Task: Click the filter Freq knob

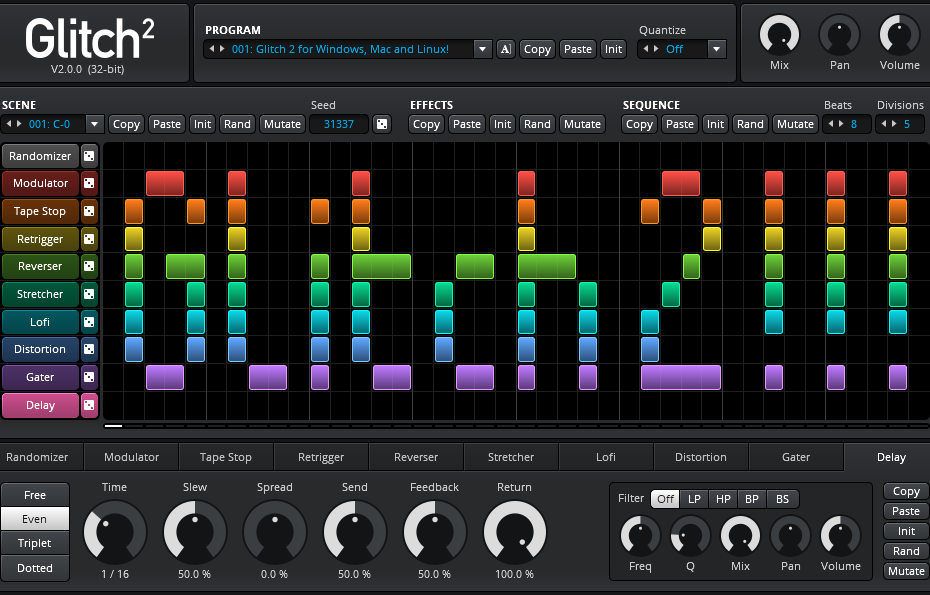Action: [x=641, y=536]
